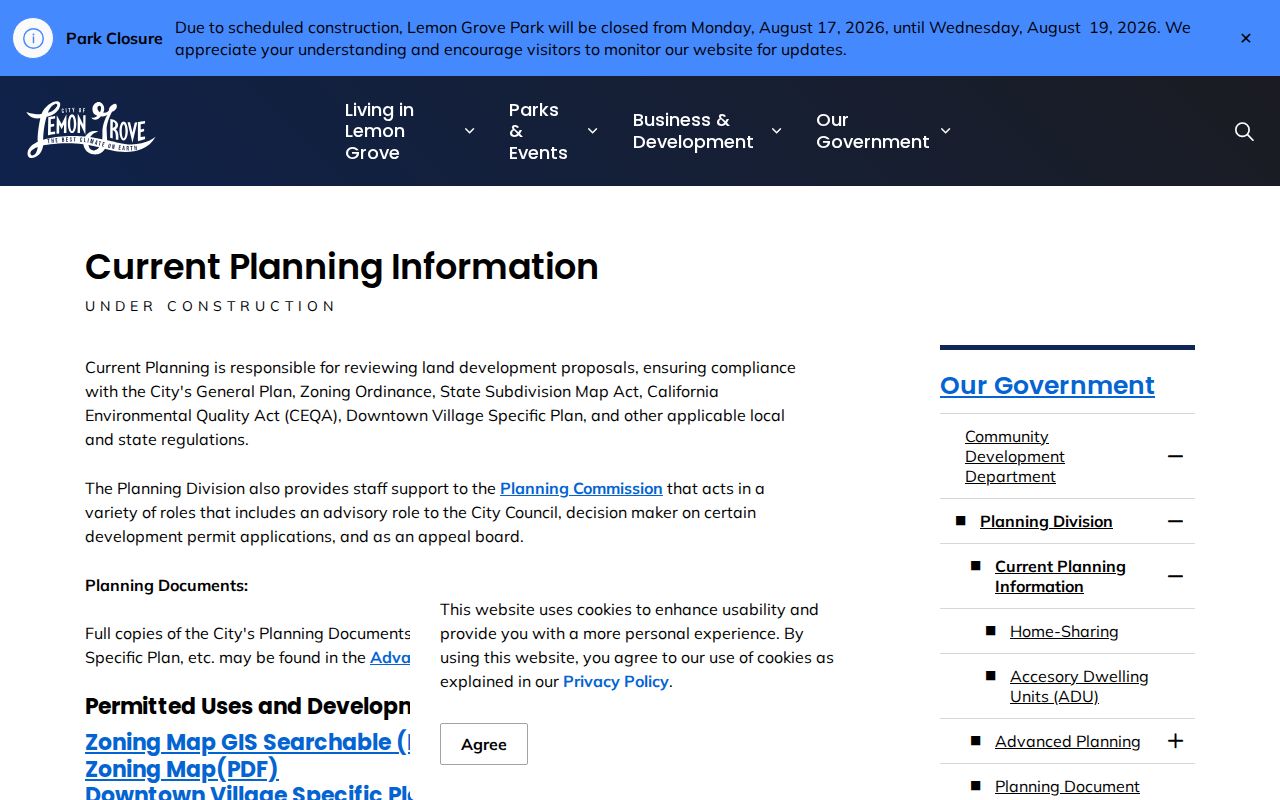Expand the Advanced Planning section
This screenshot has height=800, width=1280.
[x=1175, y=741]
